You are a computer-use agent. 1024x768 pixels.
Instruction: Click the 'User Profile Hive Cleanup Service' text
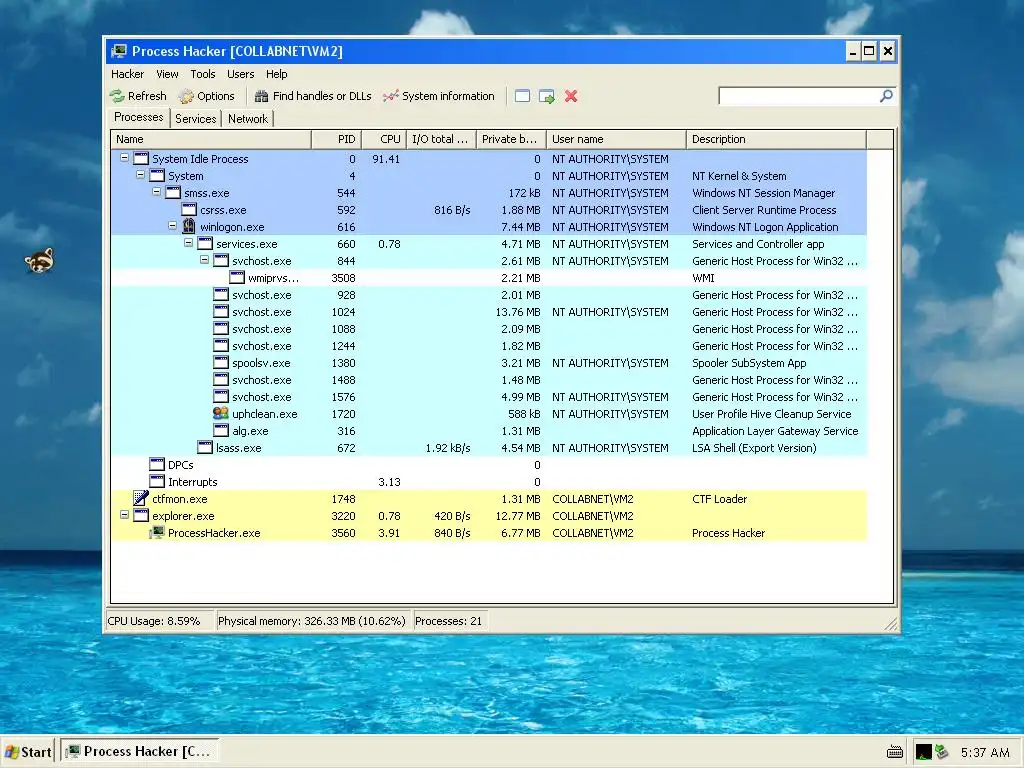(771, 413)
